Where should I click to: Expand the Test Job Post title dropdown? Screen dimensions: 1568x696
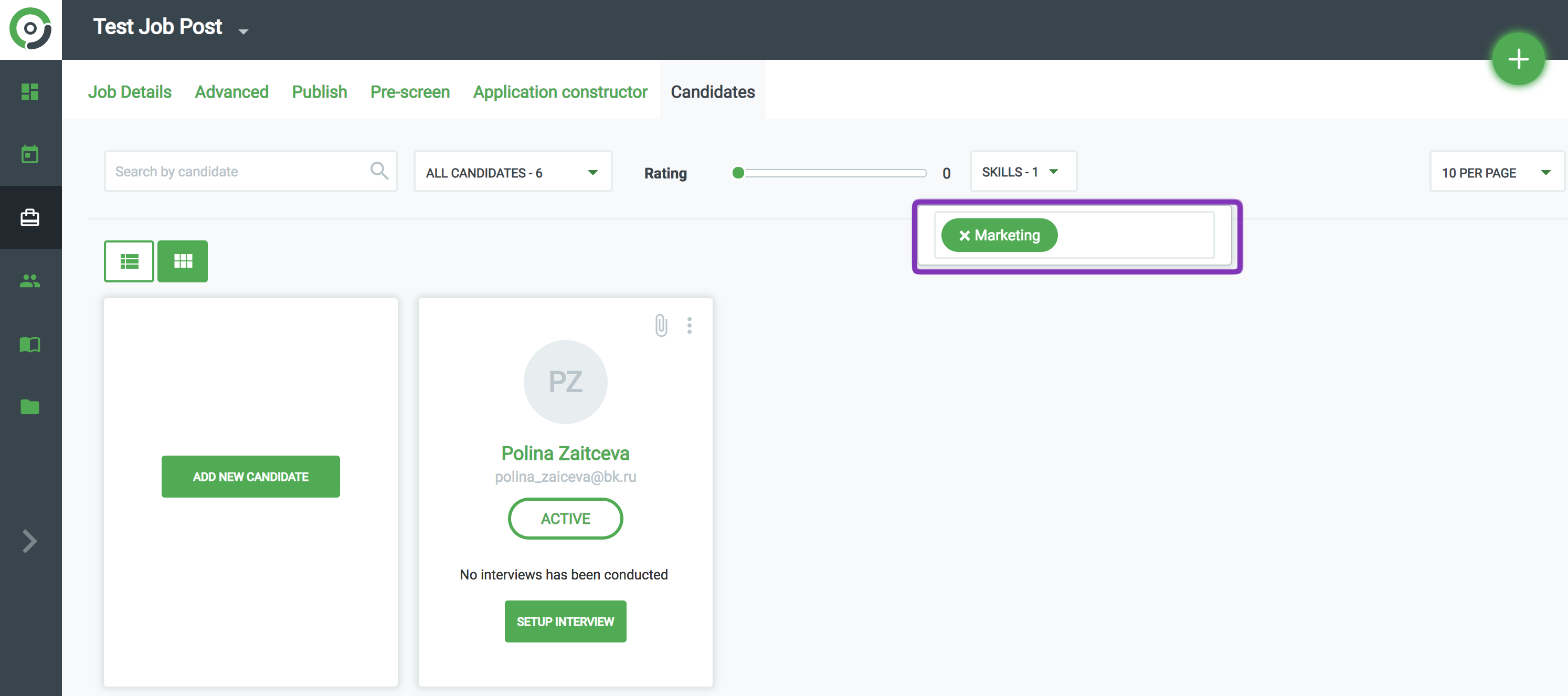click(x=243, y=31)
